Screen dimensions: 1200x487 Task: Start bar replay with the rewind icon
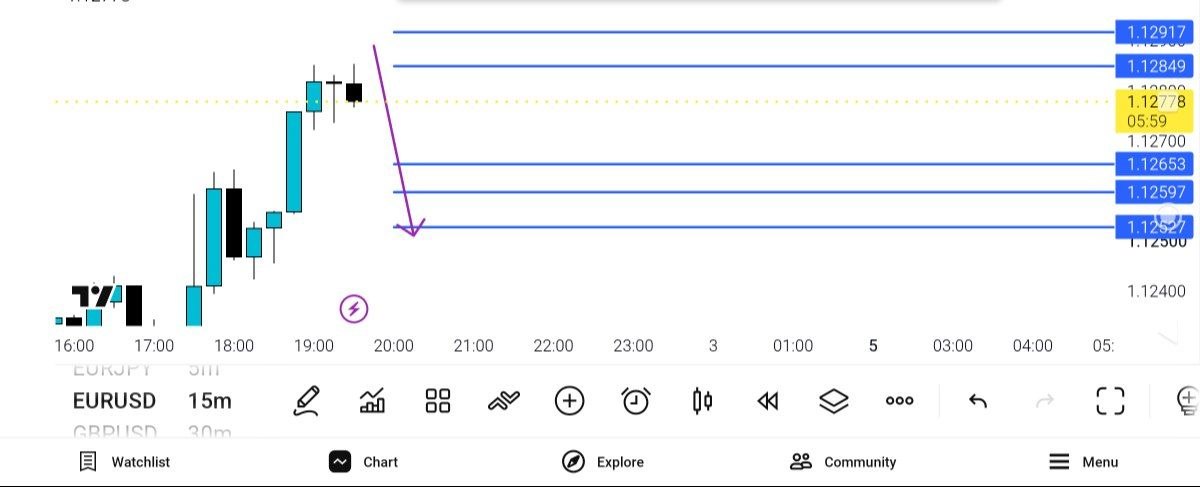[x=767, y=401]
